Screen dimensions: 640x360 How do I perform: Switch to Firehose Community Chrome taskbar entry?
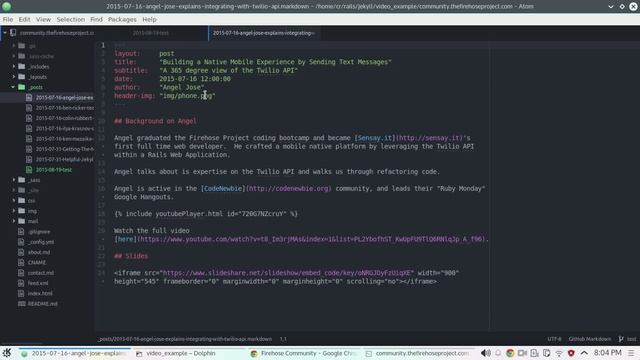point(303,353)
